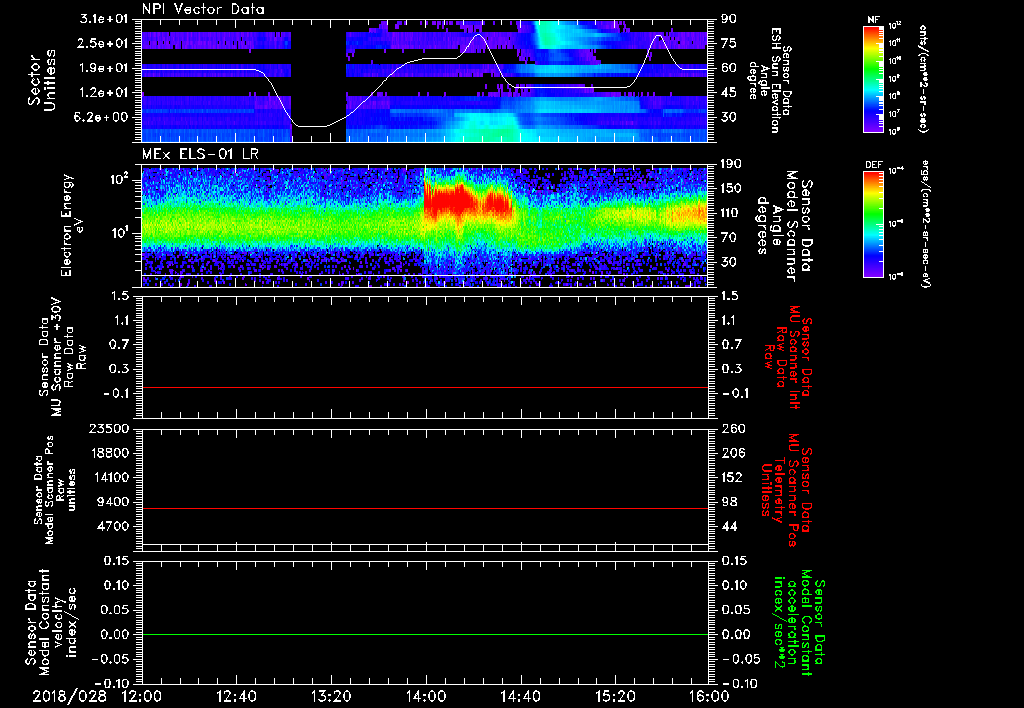Click the "cnts/(cm**2-sr-sec)" color bar units
Image resolution: width=1024 pixels, height=708 pixels.
pyautogui.click(x=923, y=79)
